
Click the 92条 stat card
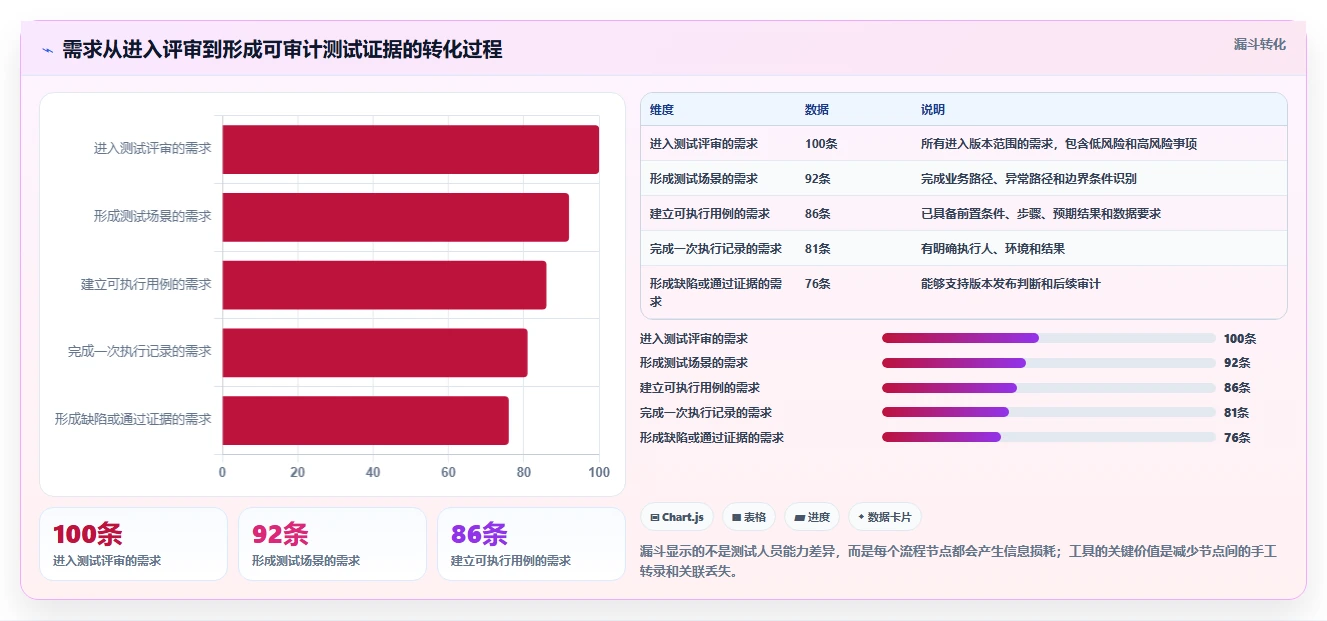tap(333, 544)
